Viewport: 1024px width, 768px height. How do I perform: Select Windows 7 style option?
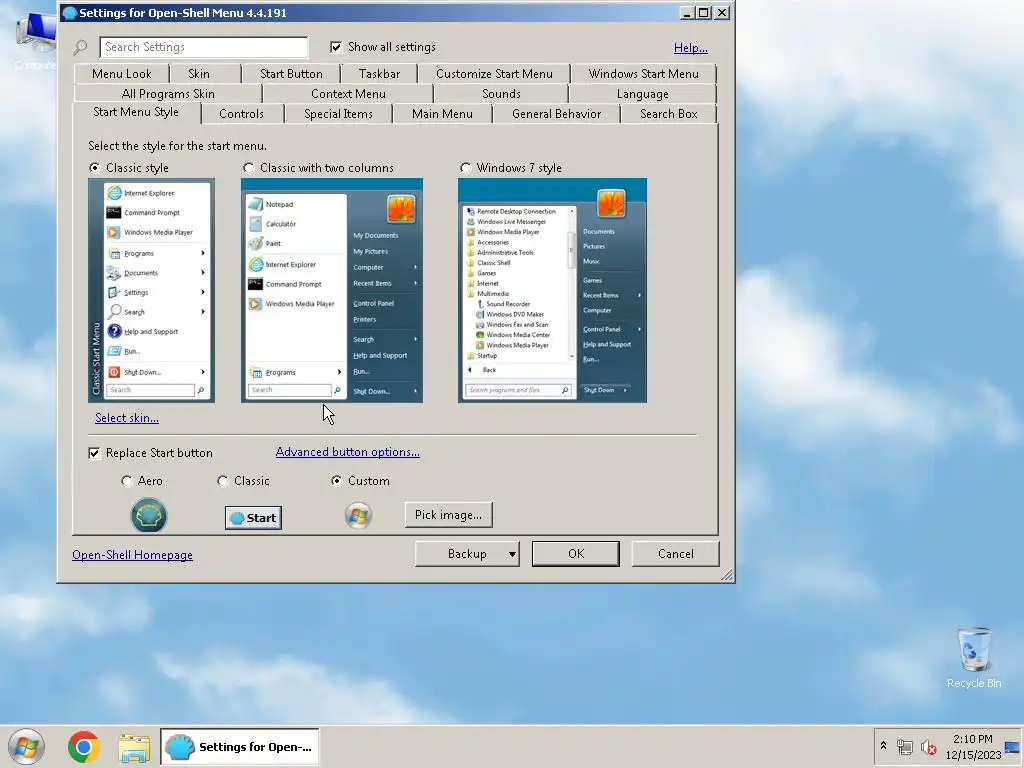tap(465, 168)
